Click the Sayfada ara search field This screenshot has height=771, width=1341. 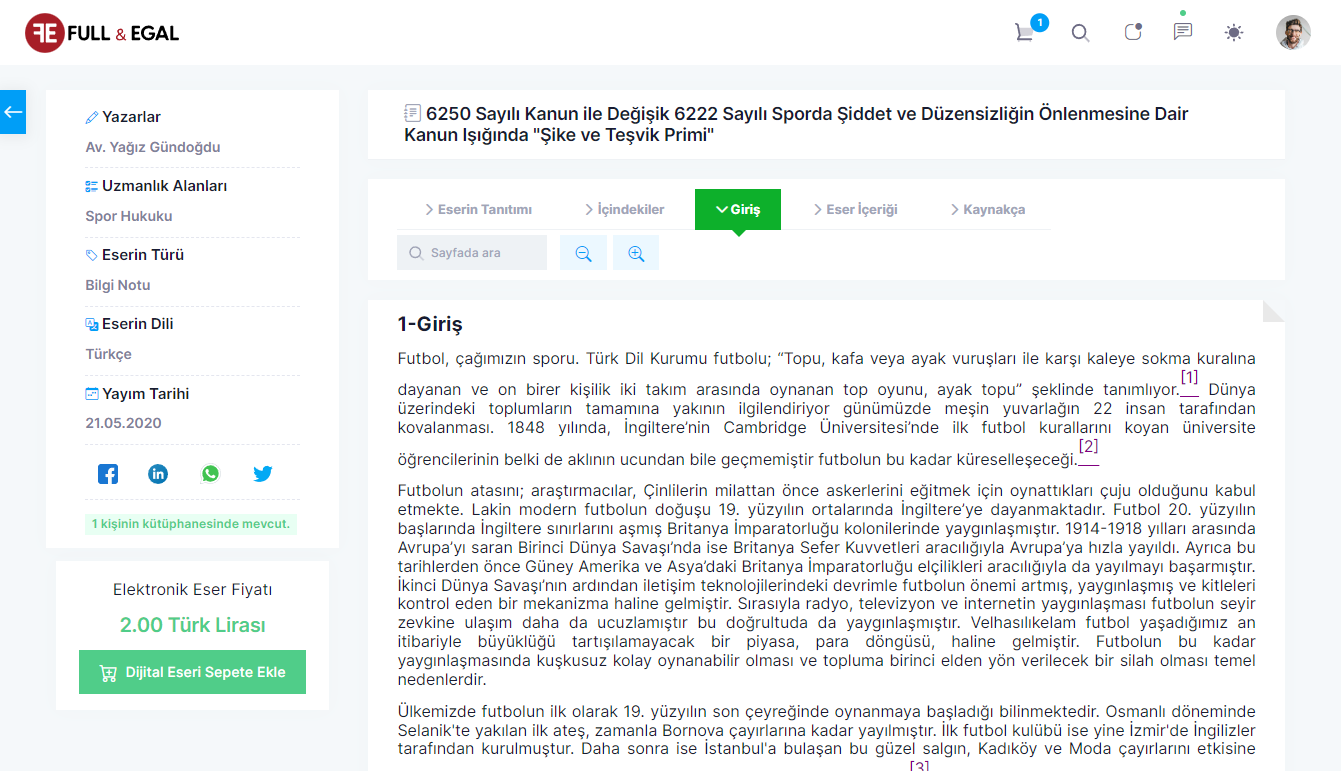[480, 253]
